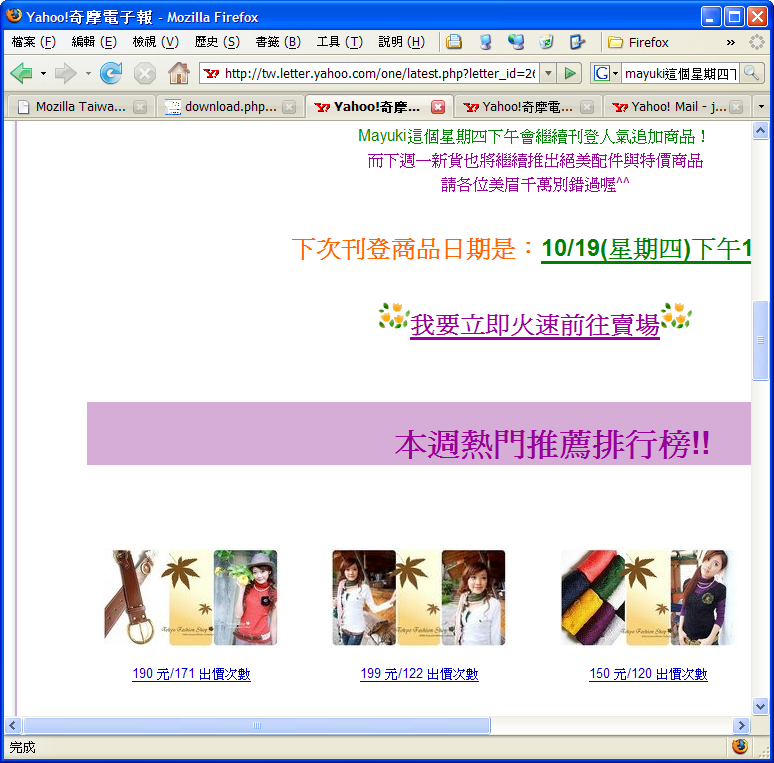Click the horizontal scrollbar thumb

coord(257,725)
